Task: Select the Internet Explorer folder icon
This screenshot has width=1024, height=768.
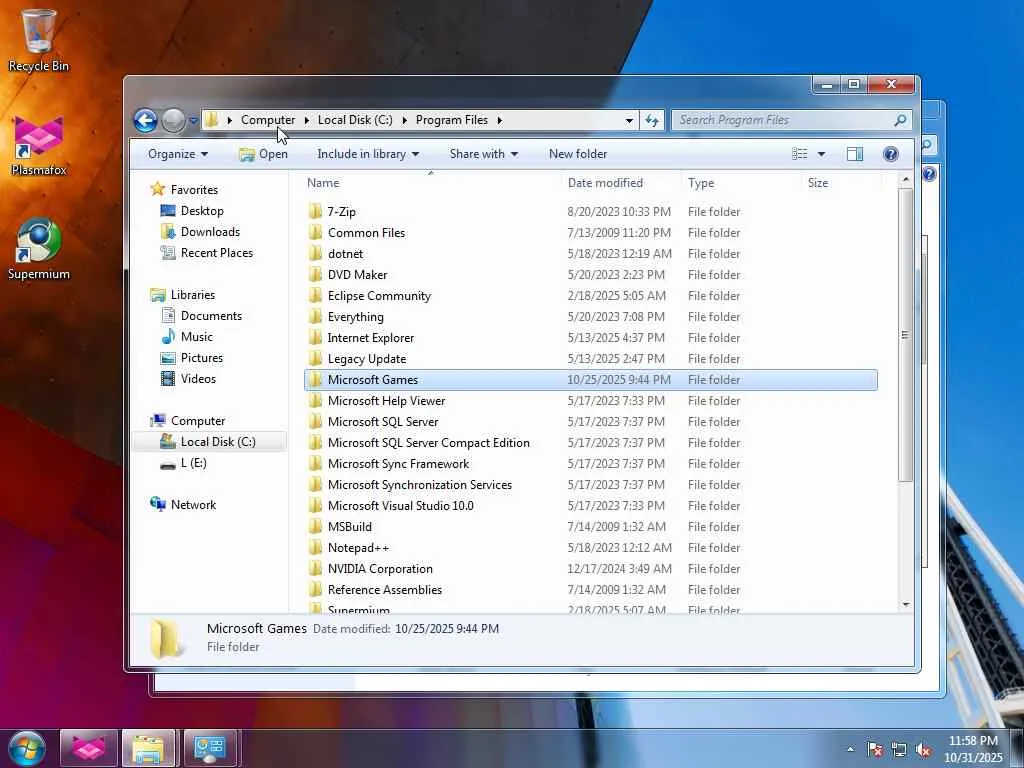Action: click(315, 338)
